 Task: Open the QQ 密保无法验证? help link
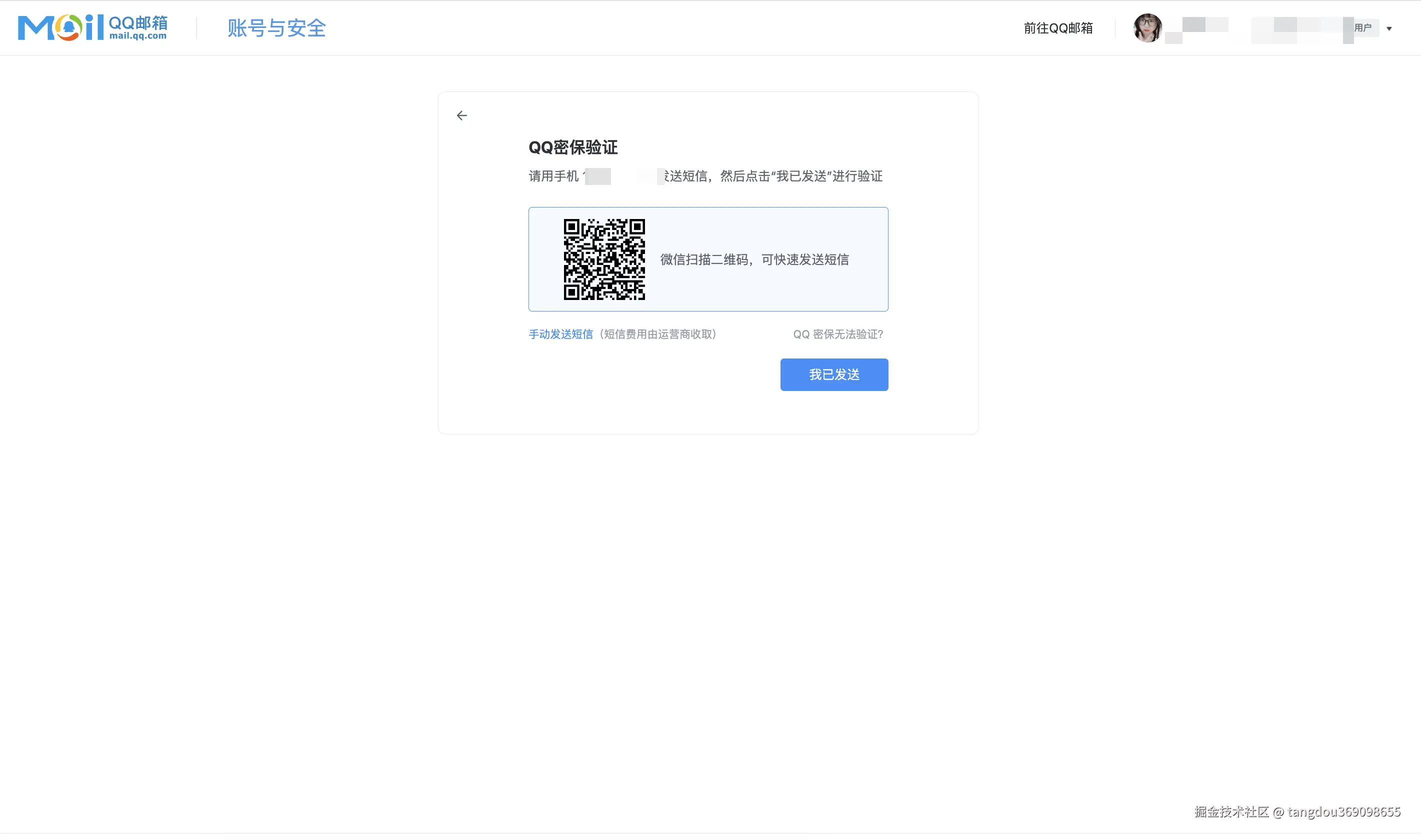click(837, 334)
